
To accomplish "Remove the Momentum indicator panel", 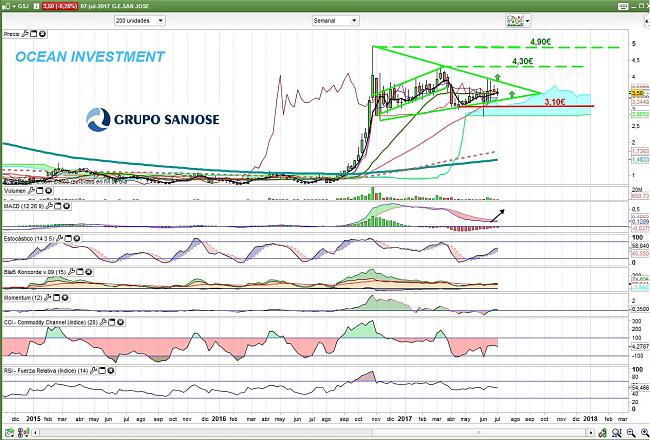I will (65, 298).
